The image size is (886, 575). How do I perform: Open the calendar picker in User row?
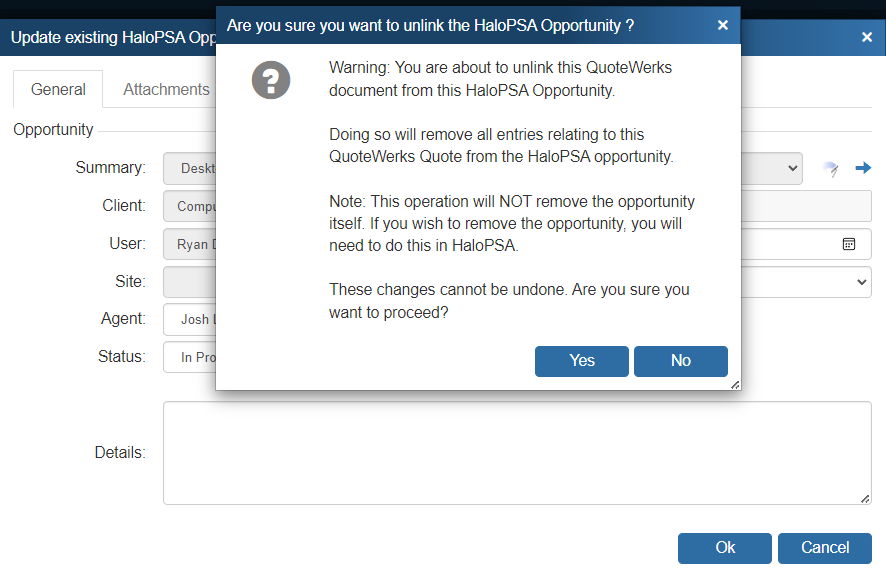point(849,243)
